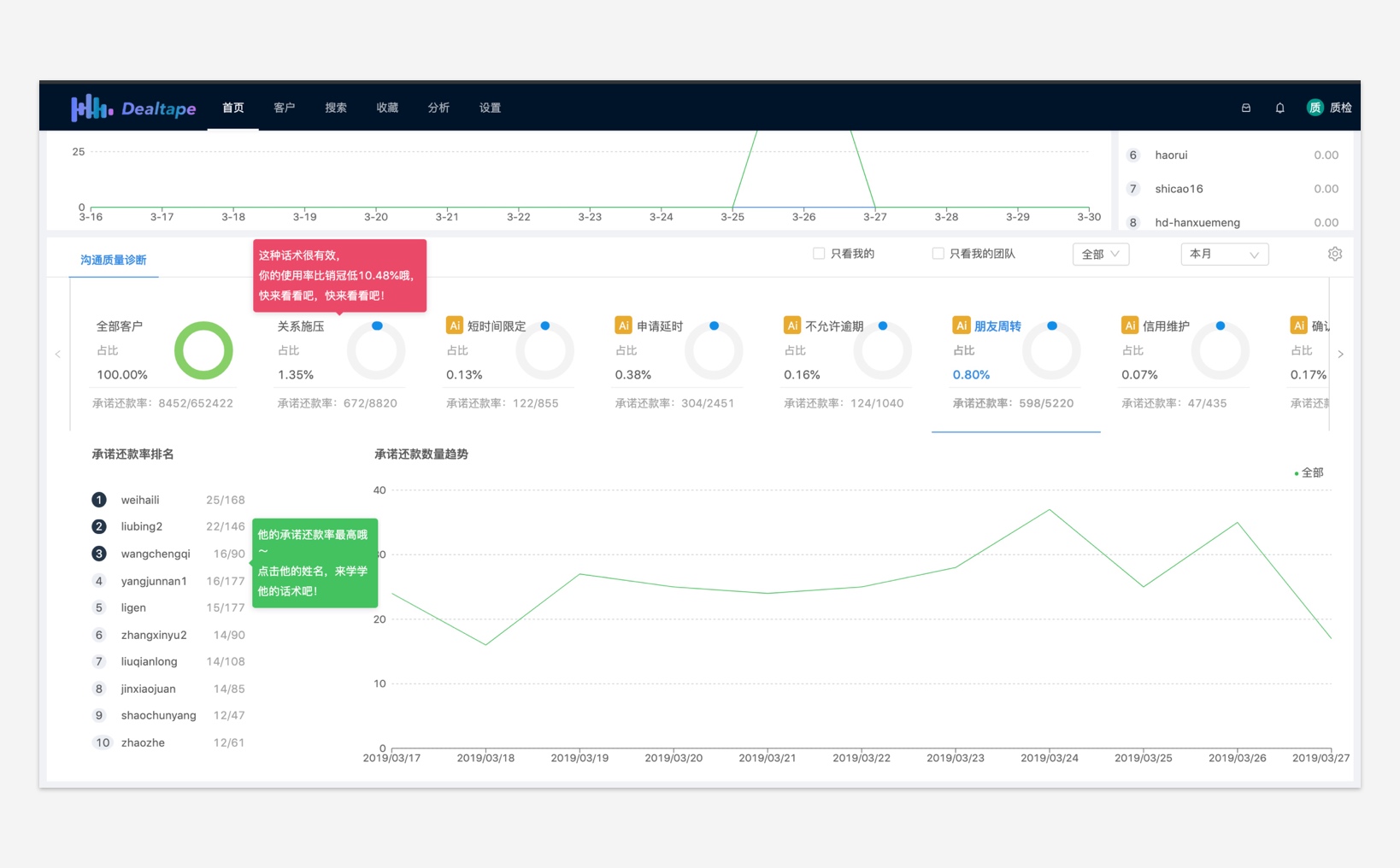1400x868 pixels.
Task: Click the 全部客户 green donut chart
Action: 203,350
